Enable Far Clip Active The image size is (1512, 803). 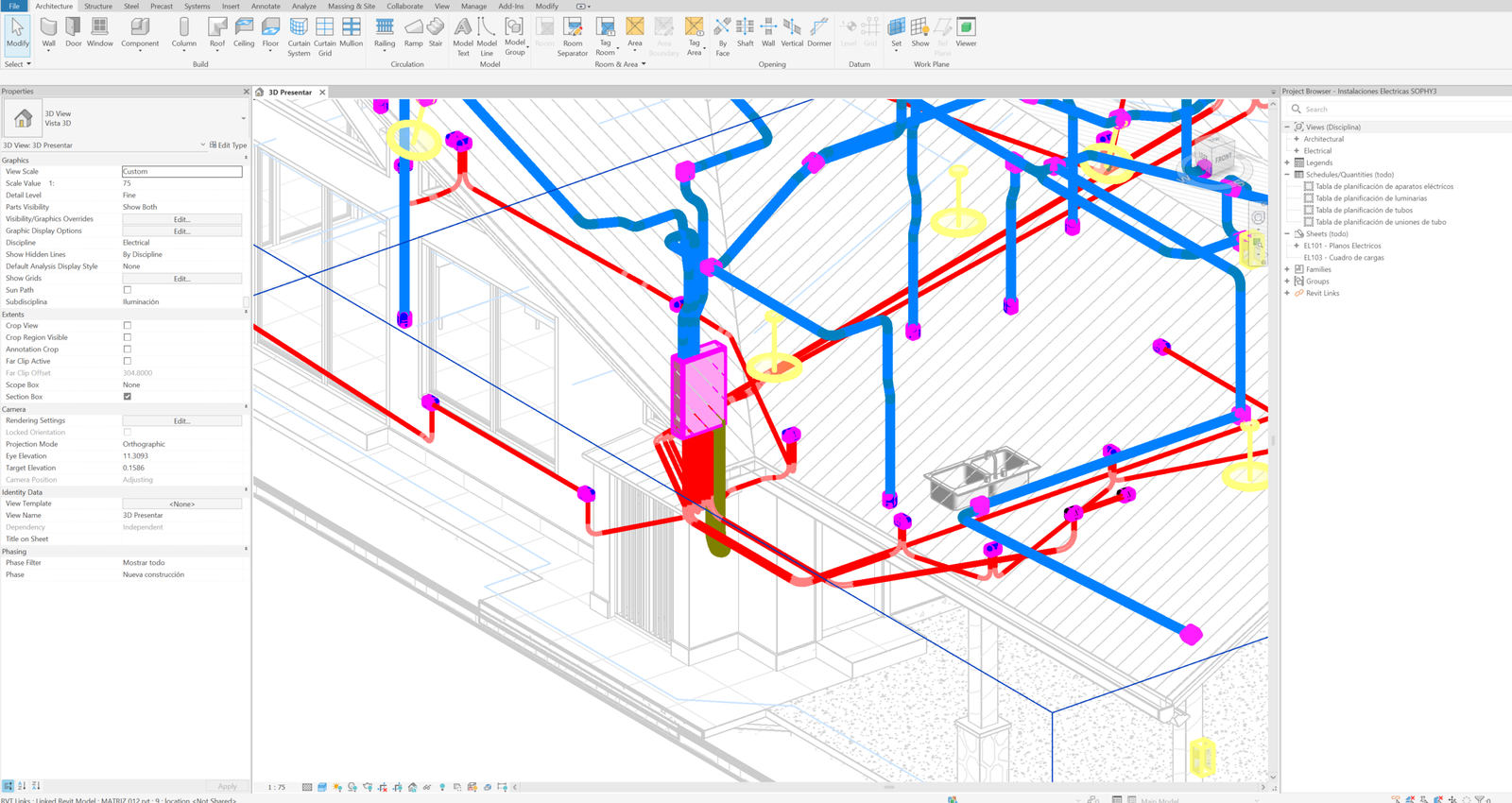pyautogui.click(x=128, y=361)
